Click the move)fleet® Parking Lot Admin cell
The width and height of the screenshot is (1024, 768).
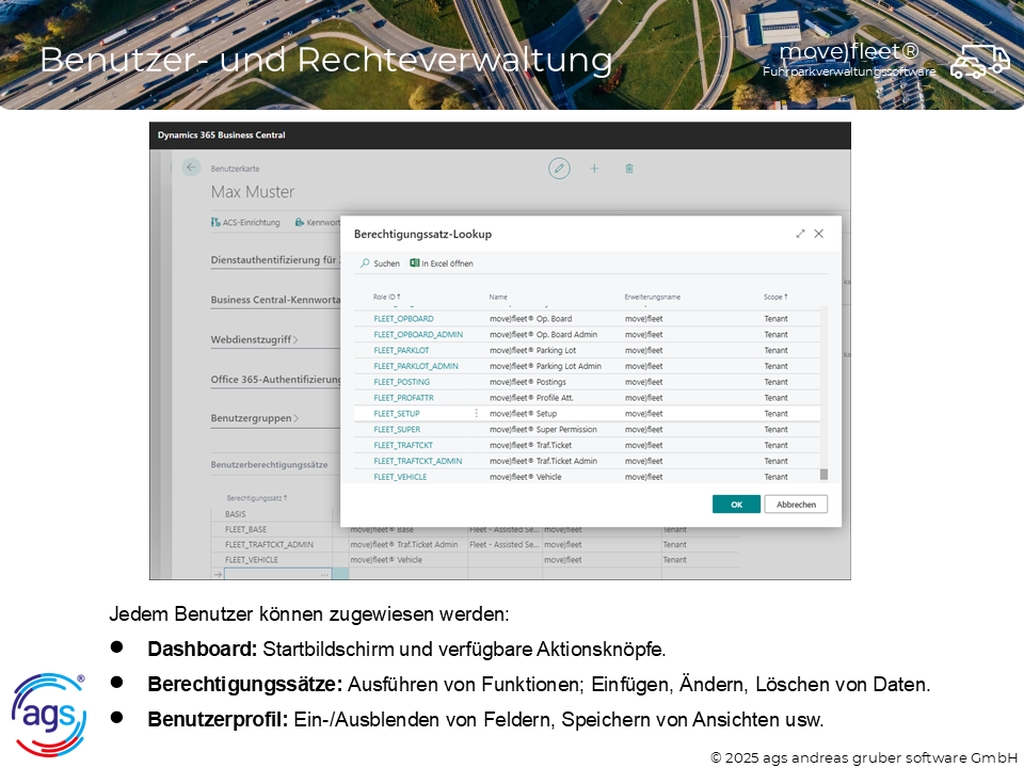click(545, 366)
